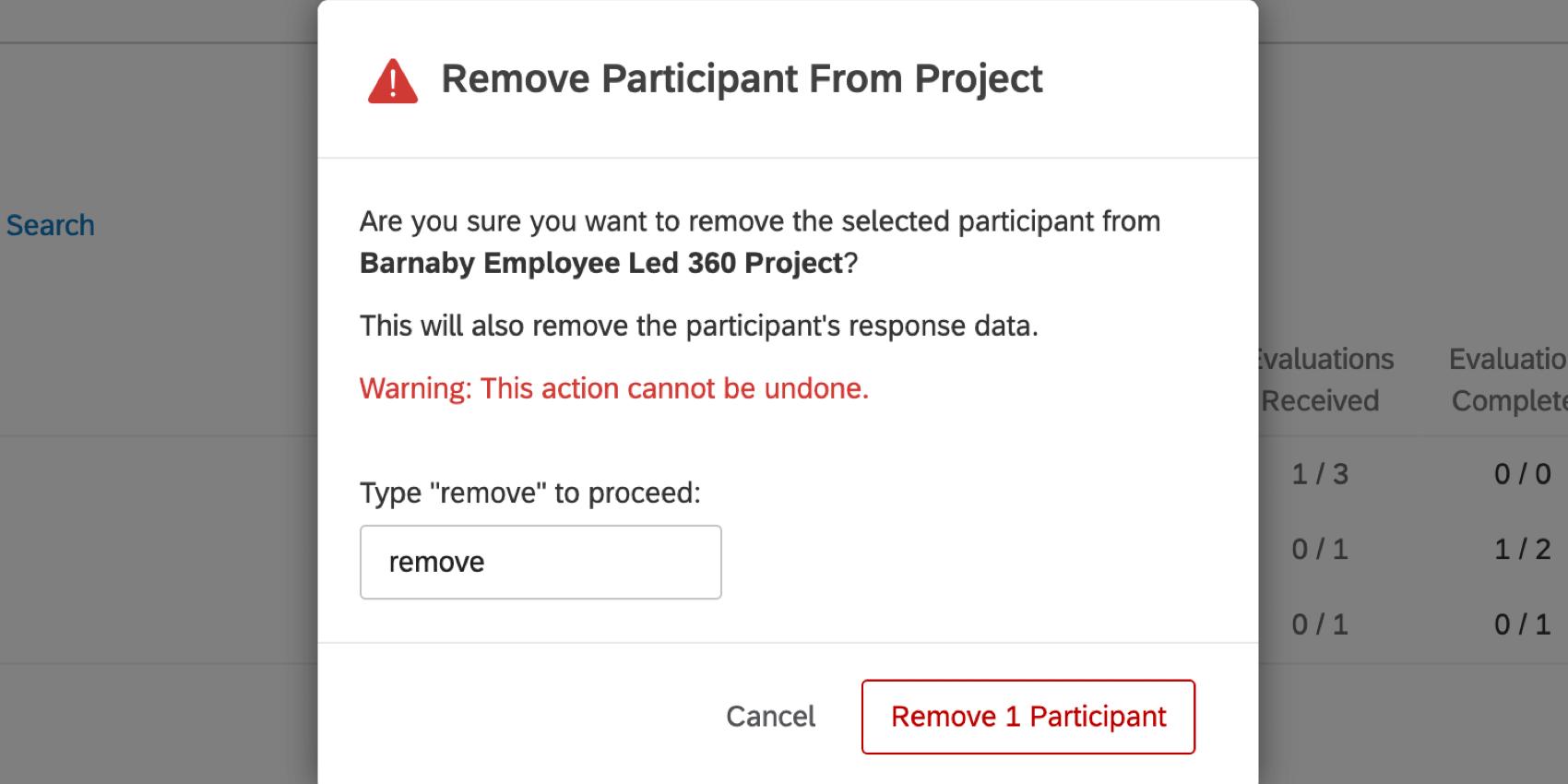
Task: Click the 0 / 0 evaluations complete value
Action: (x=1520, y=473)
